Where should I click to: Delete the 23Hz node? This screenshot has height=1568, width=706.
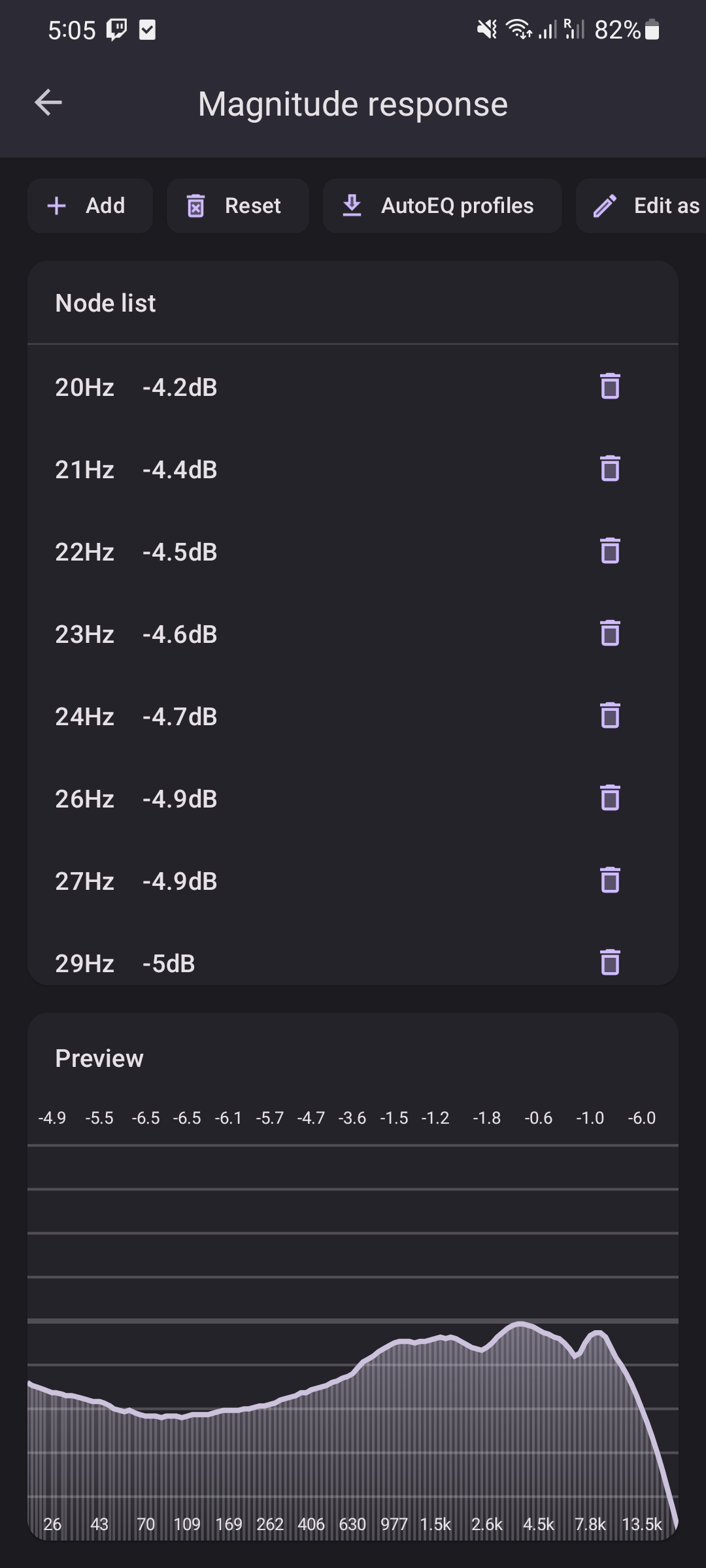tap(610, 634)
